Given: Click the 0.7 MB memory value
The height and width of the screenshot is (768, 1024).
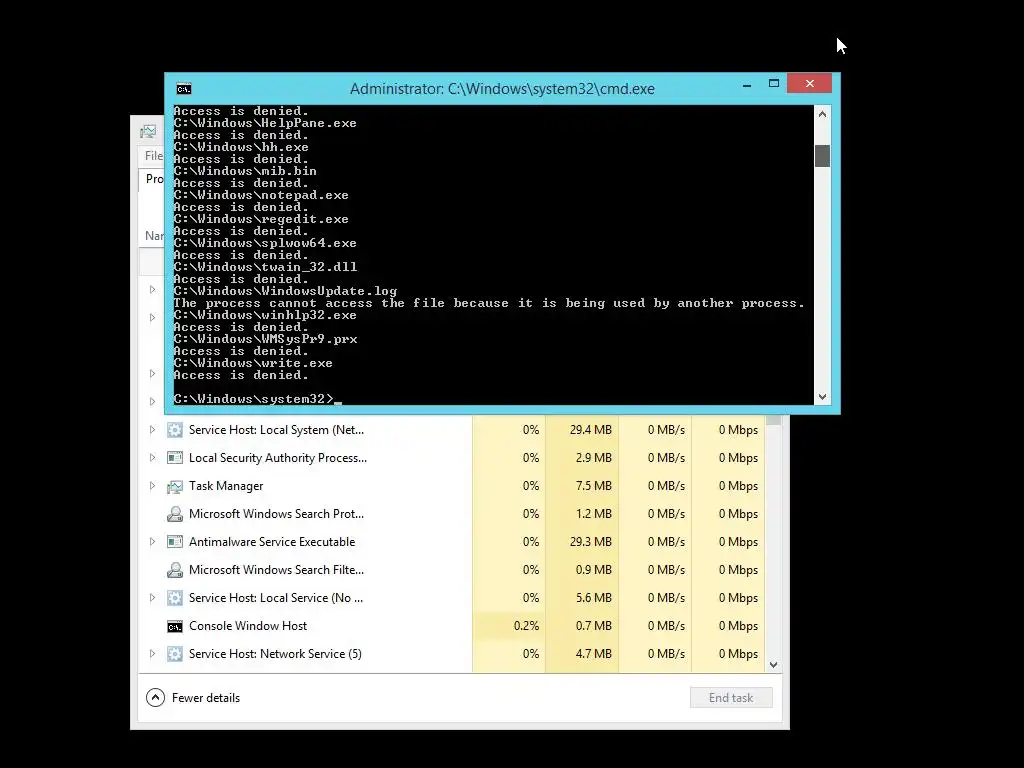Looking at the screenshot, I should click(x=594, y=626).
